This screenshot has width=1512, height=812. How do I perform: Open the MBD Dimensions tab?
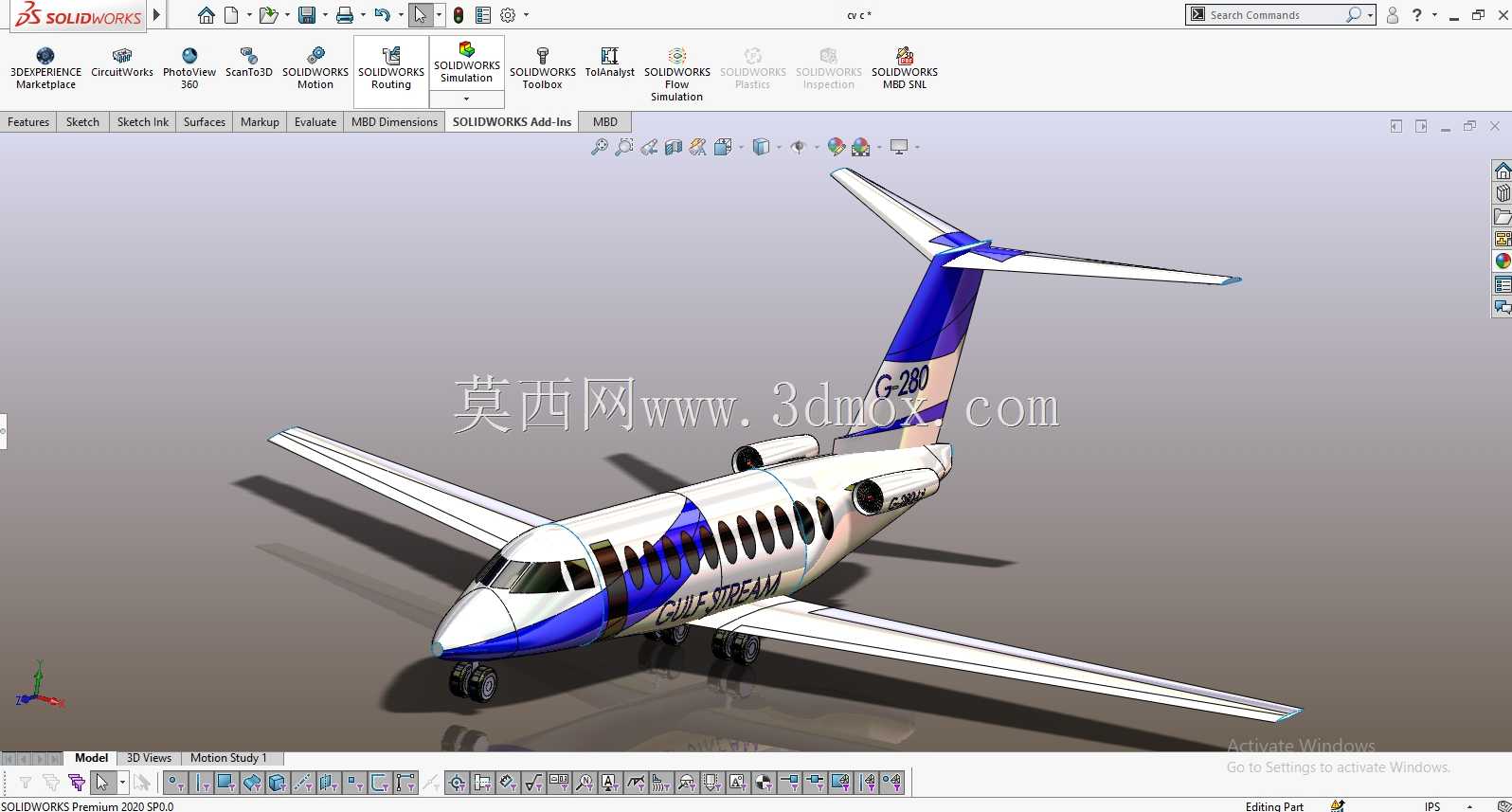tap(394, 122)
